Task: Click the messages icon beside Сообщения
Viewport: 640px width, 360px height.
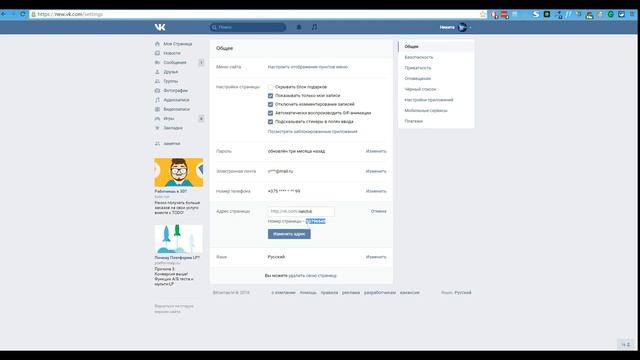Action: (157, 62)
